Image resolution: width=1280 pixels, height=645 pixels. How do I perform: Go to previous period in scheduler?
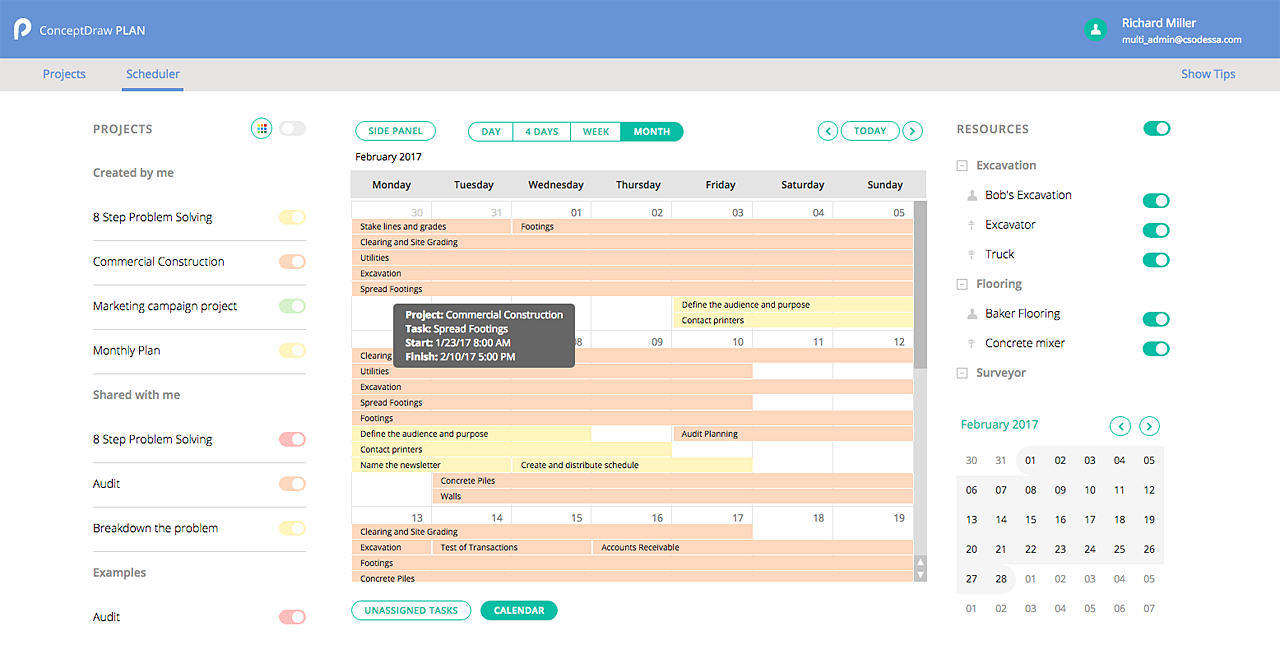click(827, 131)
